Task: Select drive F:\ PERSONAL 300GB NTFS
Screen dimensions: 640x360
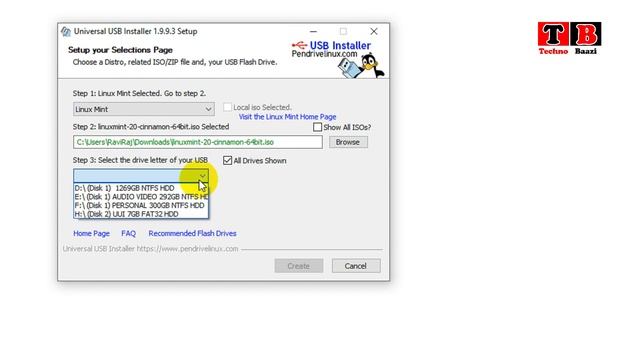Action: (141, 205)
